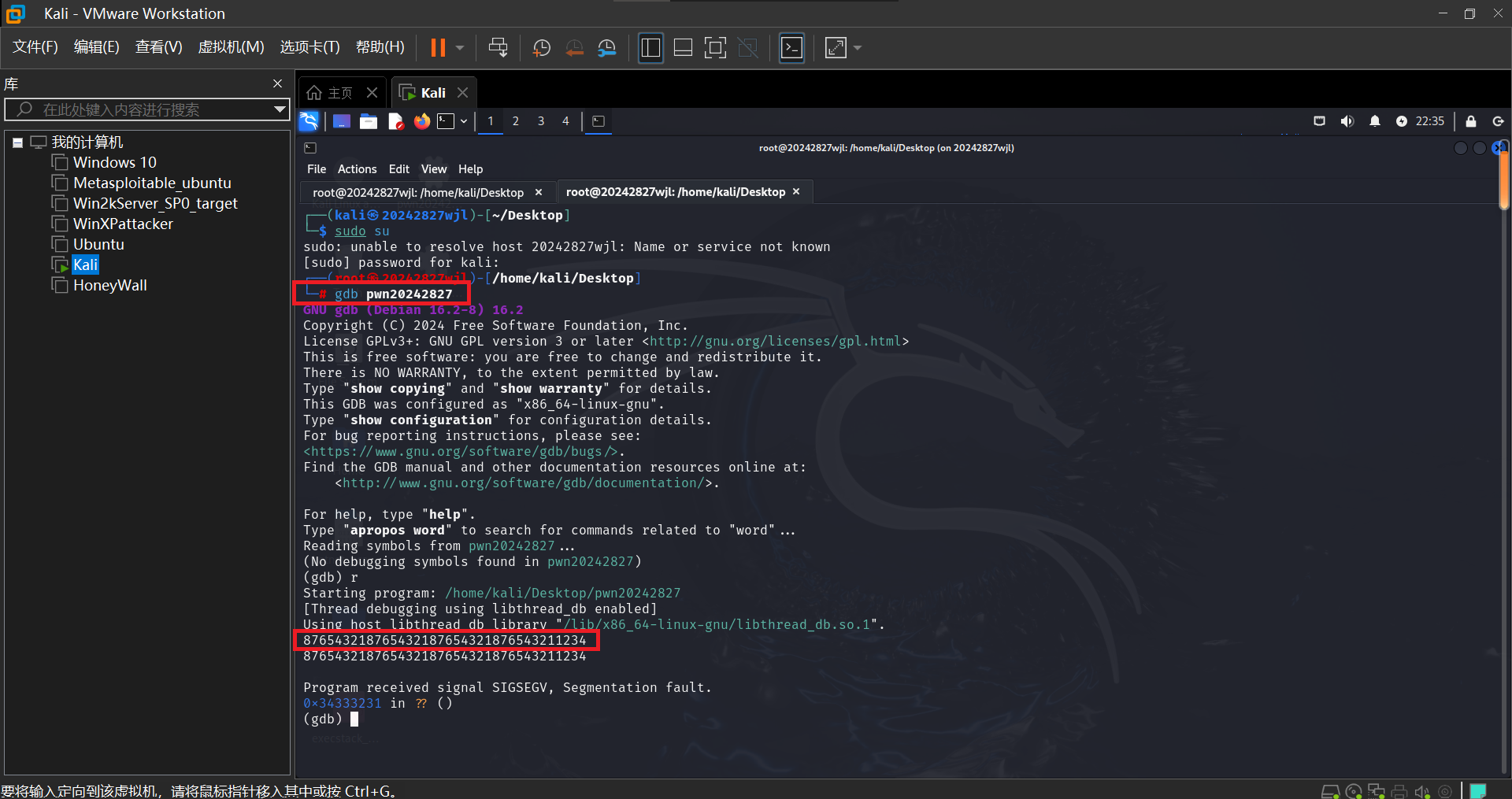
Task: Close the Kali VM tab
Action: click(463, 93)
